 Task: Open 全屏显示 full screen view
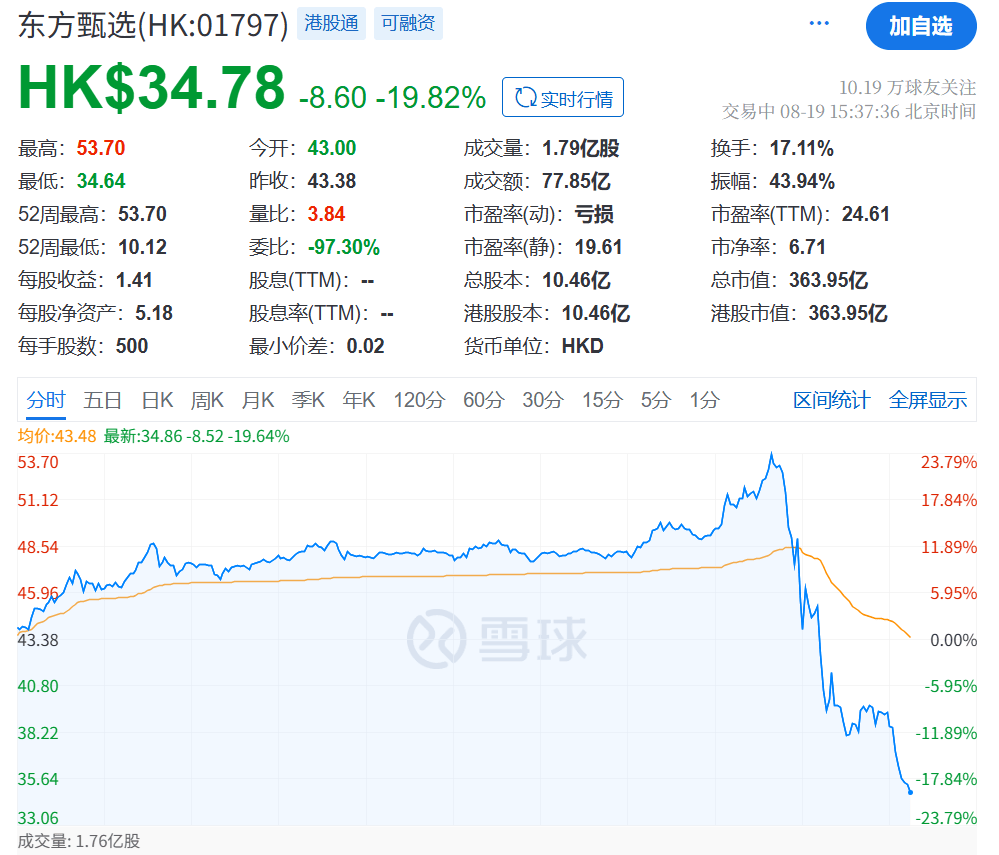pyautogui.click(x=928, y=400)
